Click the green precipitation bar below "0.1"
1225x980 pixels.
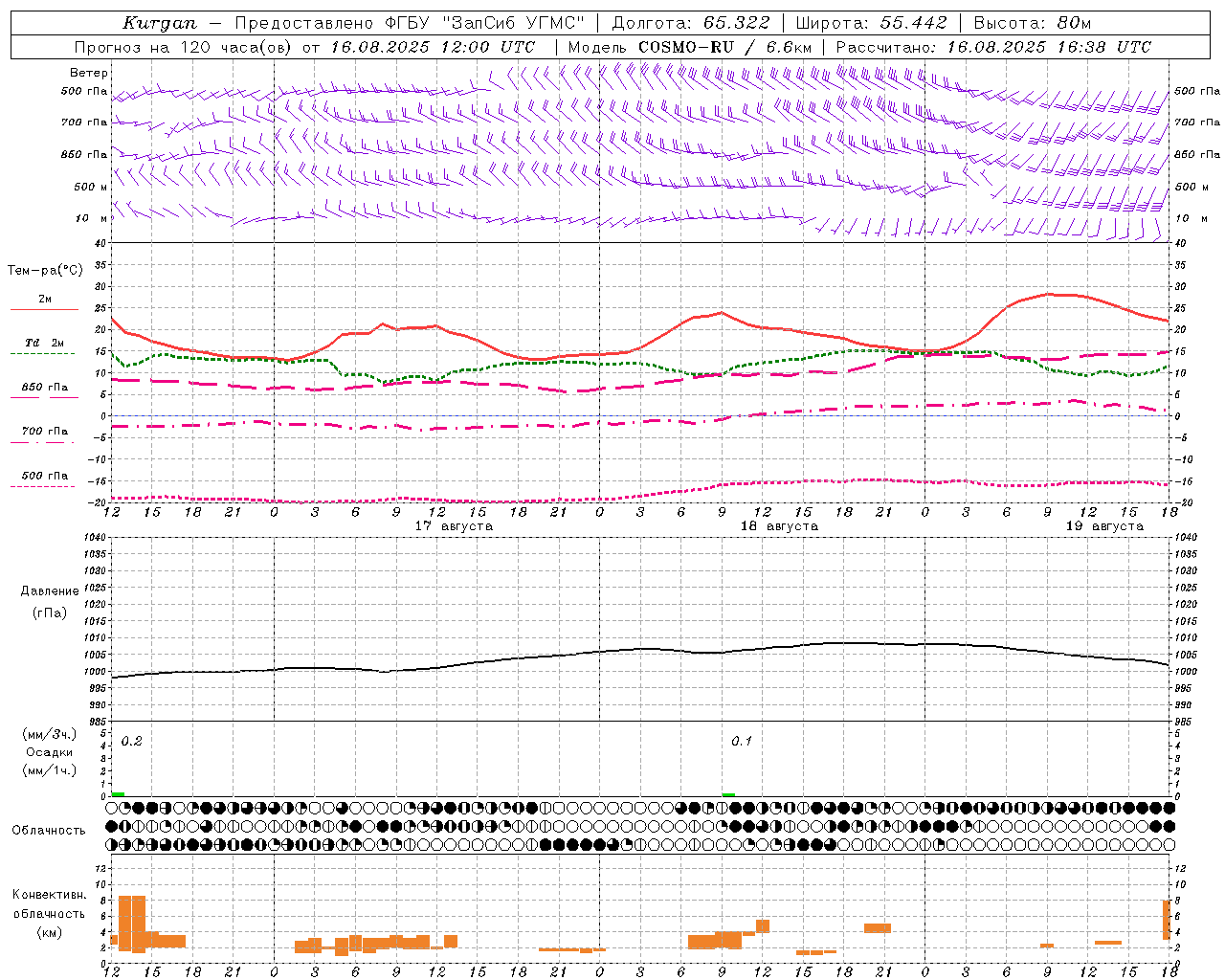728,794
